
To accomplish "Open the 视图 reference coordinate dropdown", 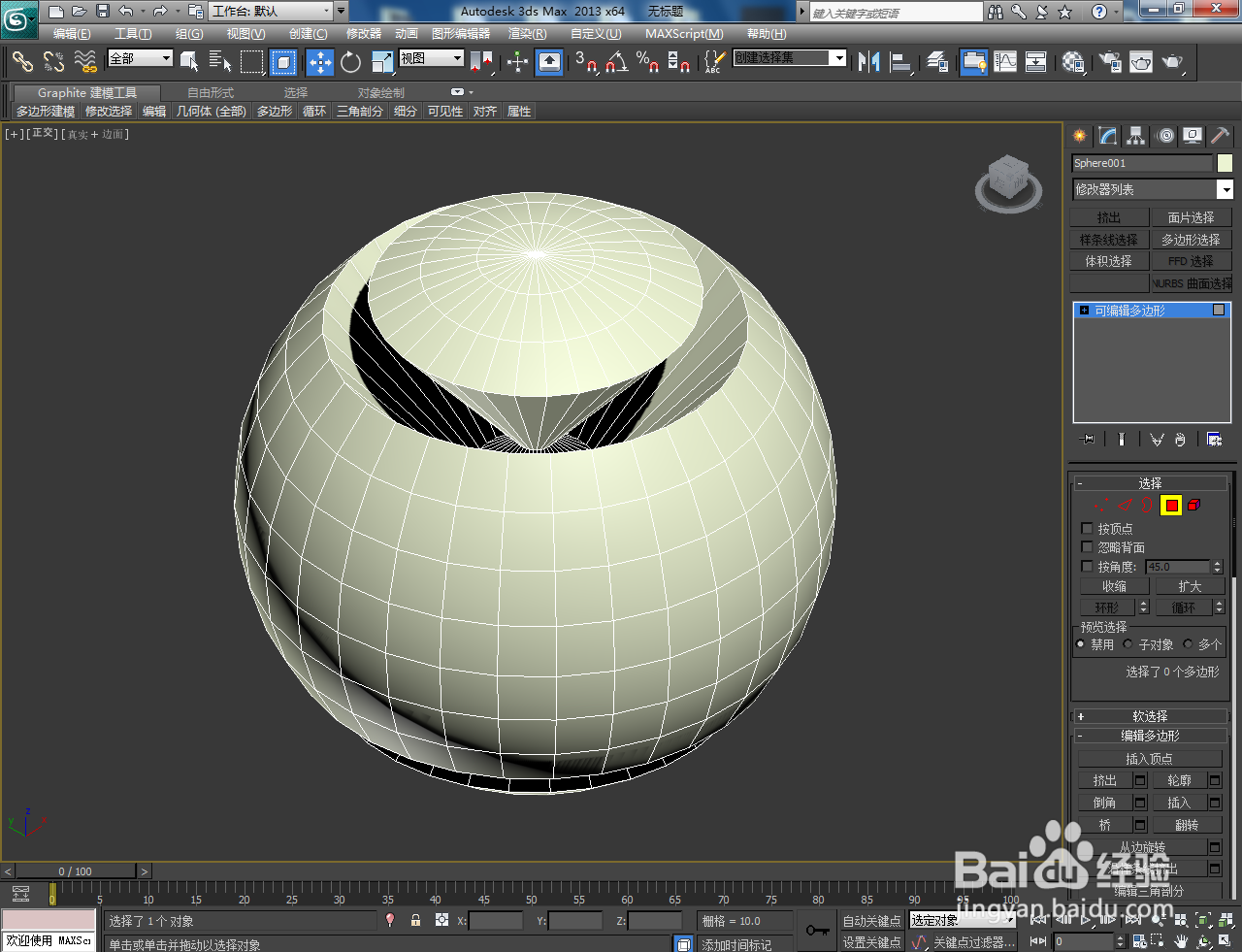I will [430, 56].
